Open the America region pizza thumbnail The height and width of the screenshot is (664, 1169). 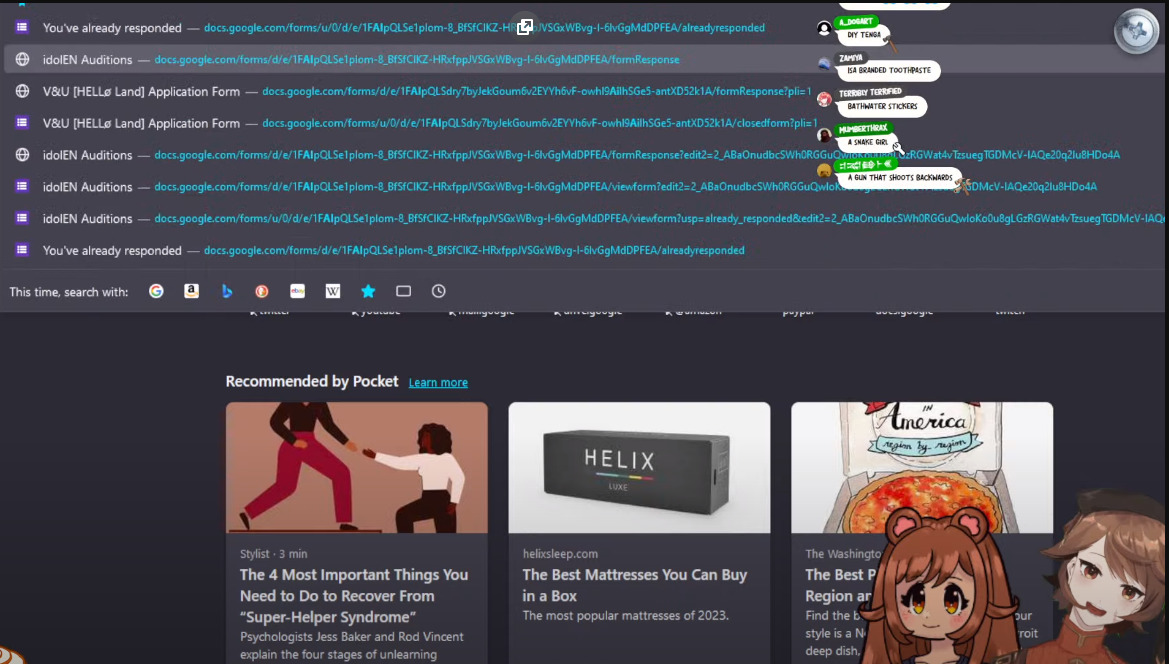pyautogui.click(x=921, y=467)
